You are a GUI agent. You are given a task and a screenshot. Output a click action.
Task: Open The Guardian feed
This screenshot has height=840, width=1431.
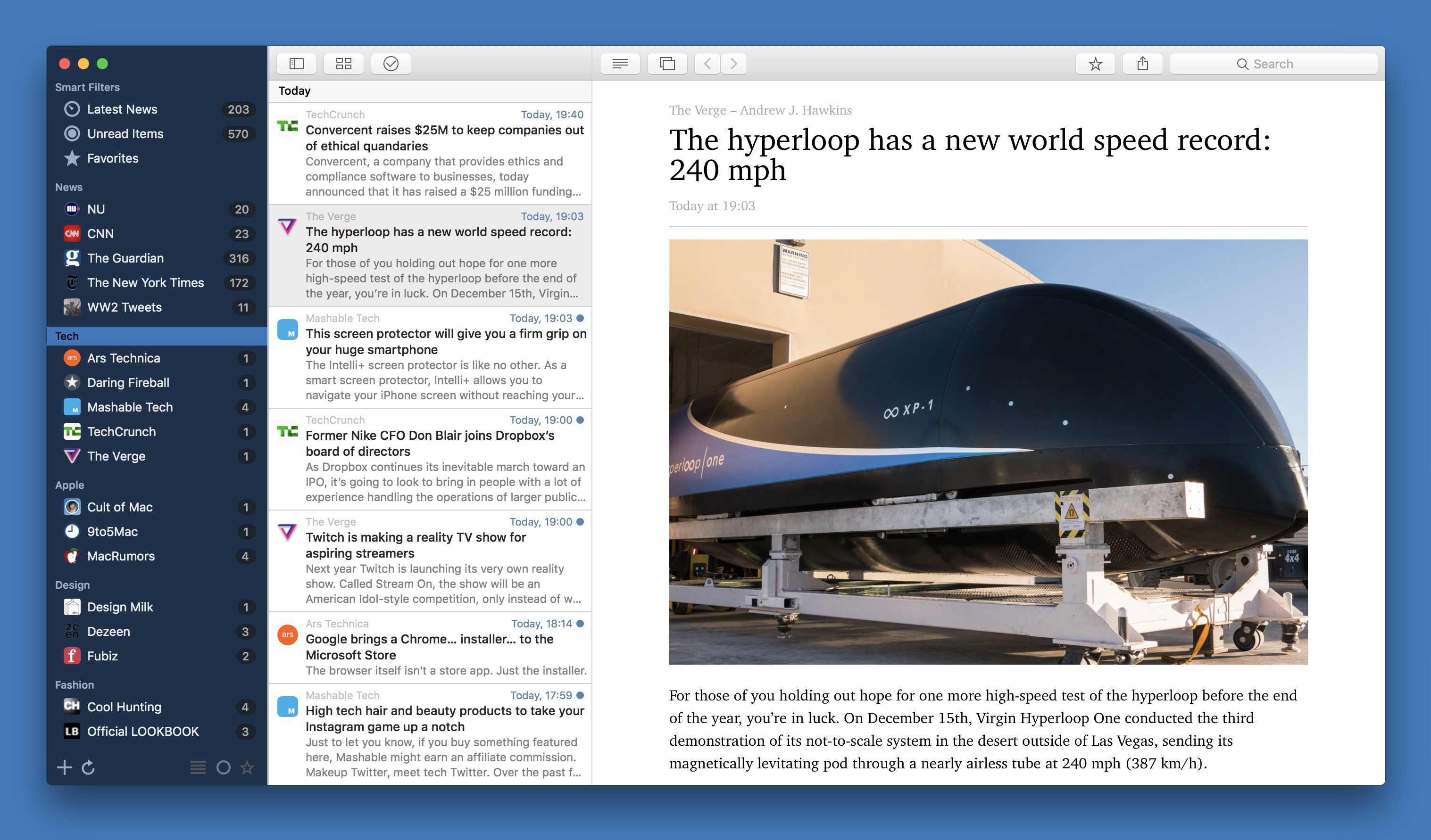tap(125, 258)
